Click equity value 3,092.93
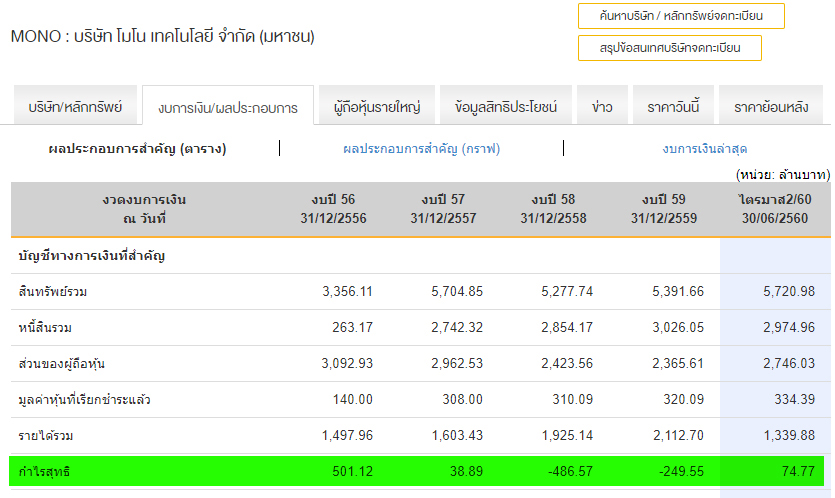The height and width of the screenshot is (498, 835). coord(347,363)
